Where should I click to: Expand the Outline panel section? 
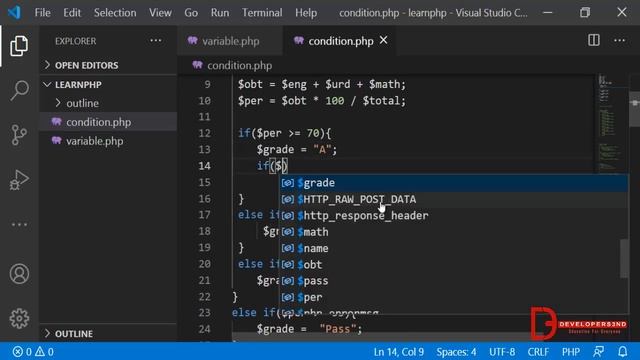(x=73, y=333)
